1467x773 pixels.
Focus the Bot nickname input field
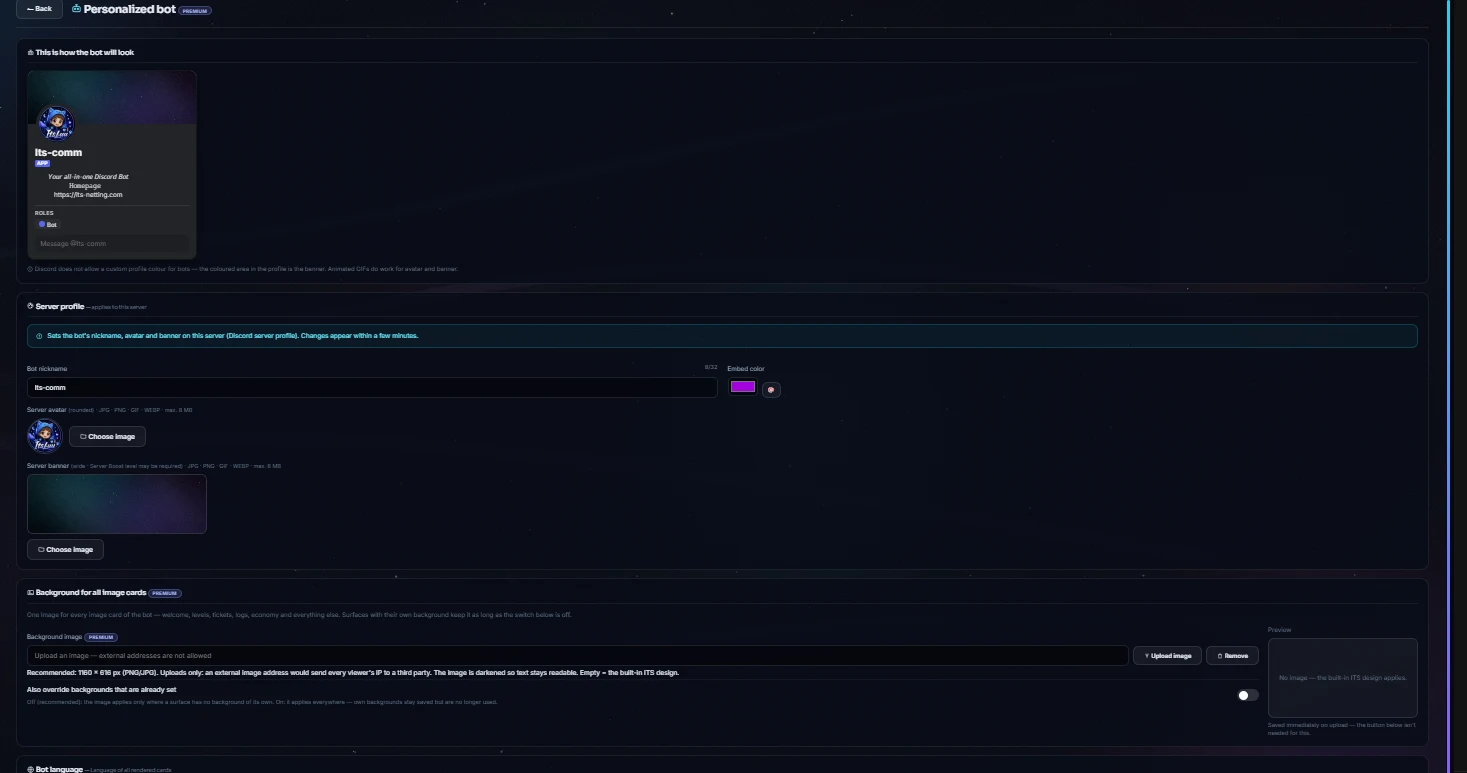[x=372, y=387]
